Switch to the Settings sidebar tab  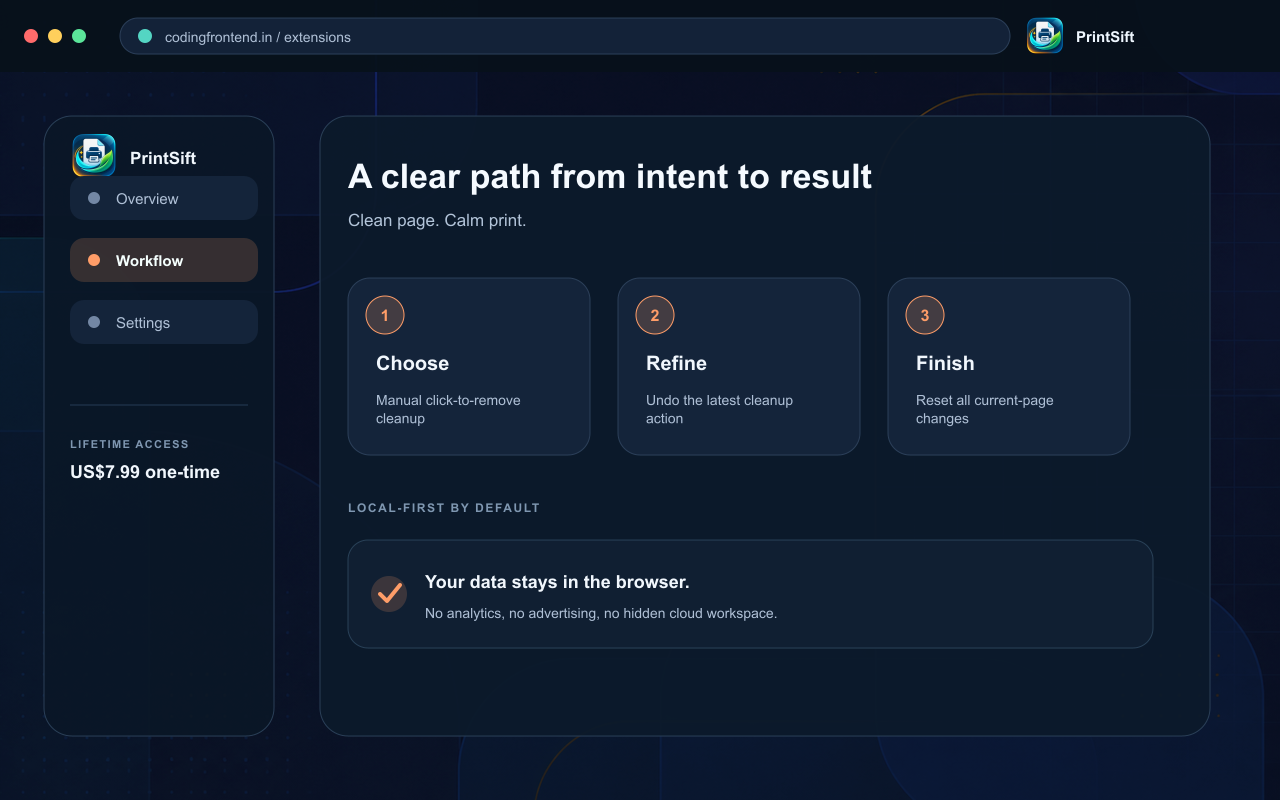(164, 322)
